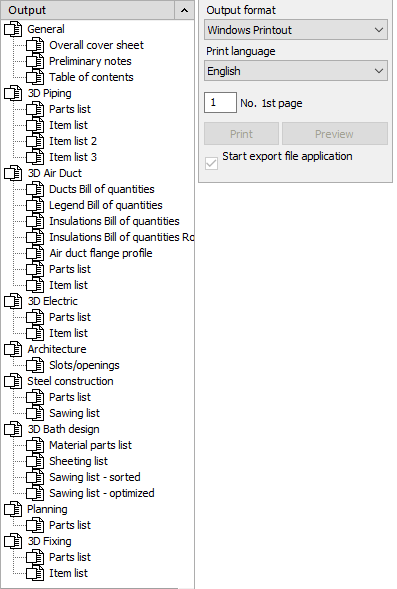The width and height of the screenshot is (397, 589).
Task: Open the Print language dropdown
Action: pos(296,71)
